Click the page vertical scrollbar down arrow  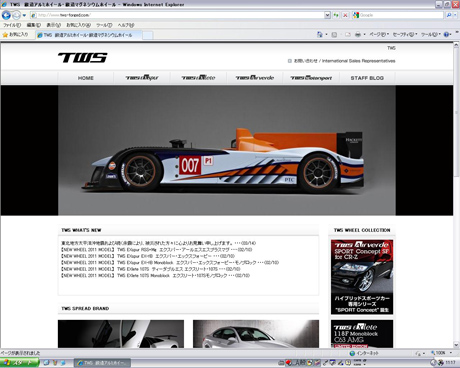click(456, 345)
